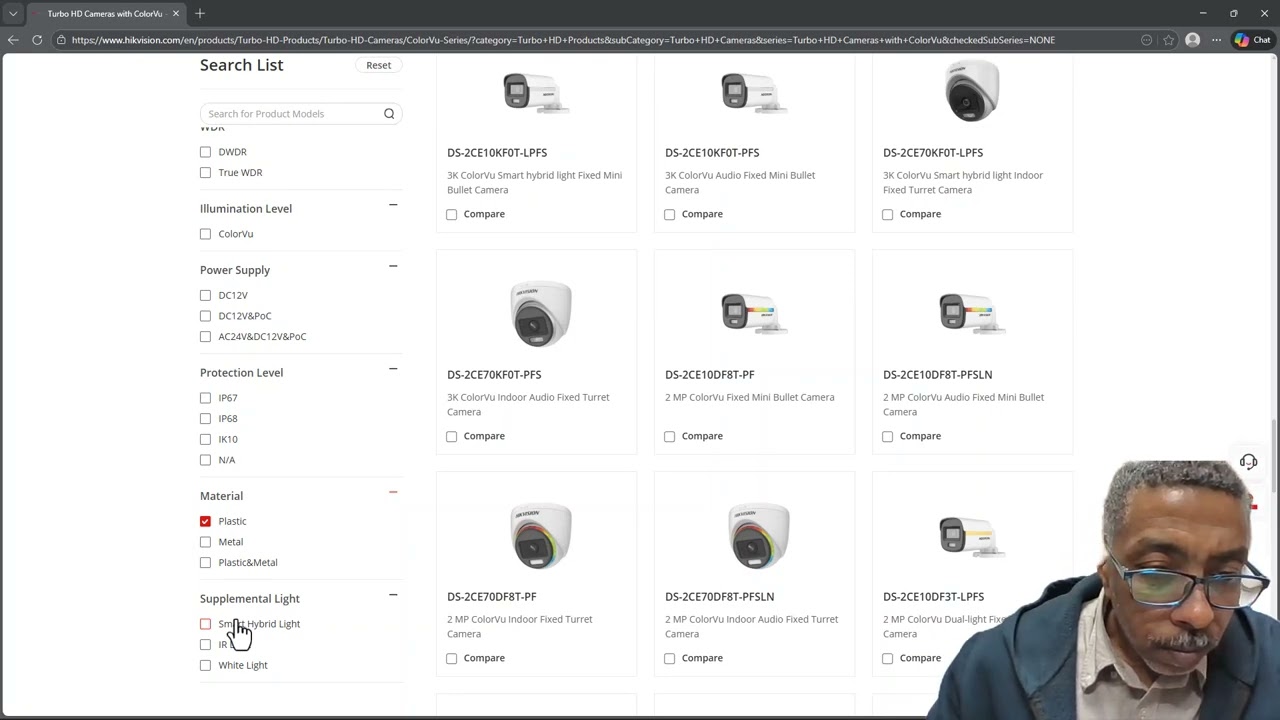Click the DS-2CE10DF8T-PFSLN bullet camera image

tap(971, 313)
